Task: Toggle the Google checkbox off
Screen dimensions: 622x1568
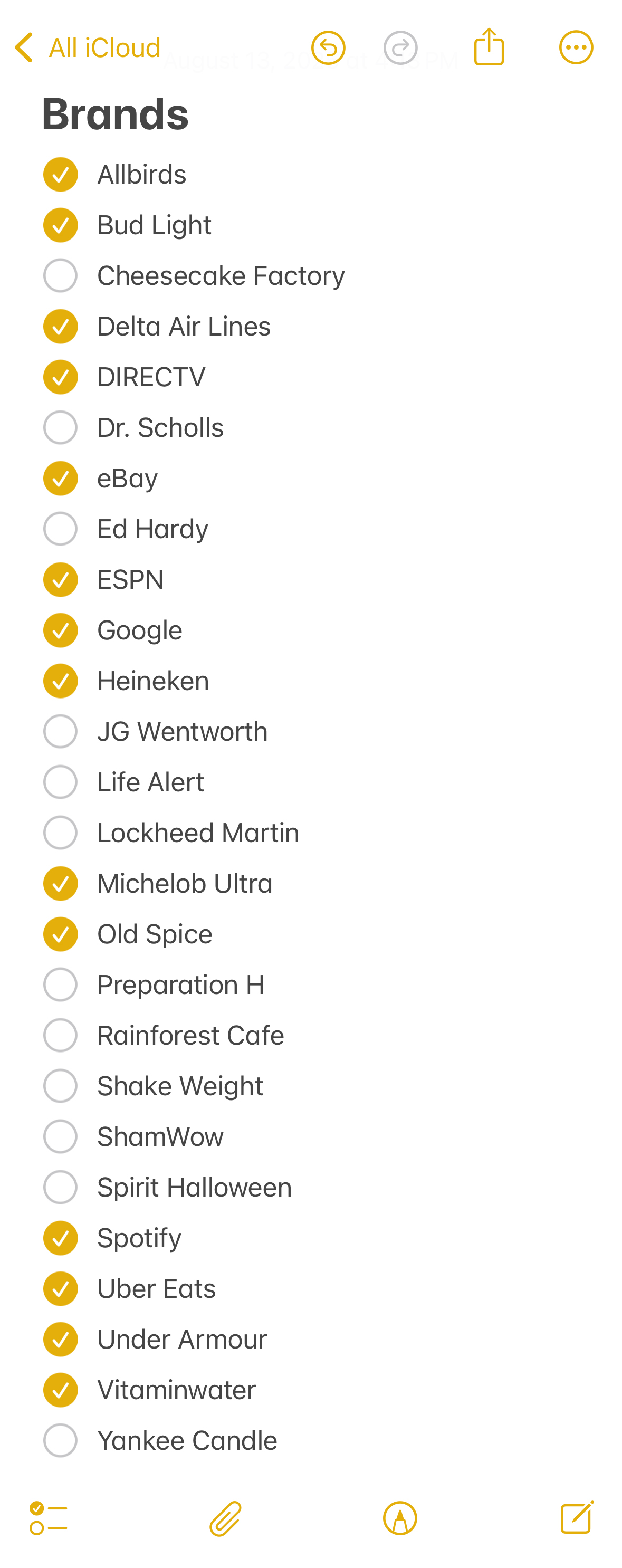Action: point(60,630)
